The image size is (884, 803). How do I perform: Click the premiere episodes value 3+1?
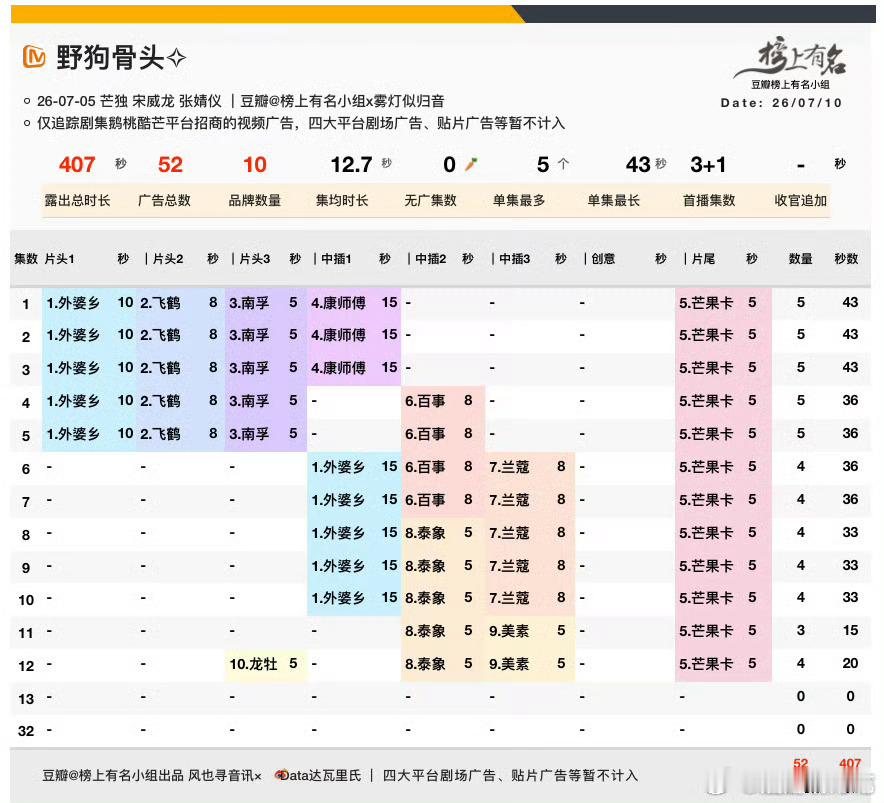pyautogui.click(x=708, y=165)
